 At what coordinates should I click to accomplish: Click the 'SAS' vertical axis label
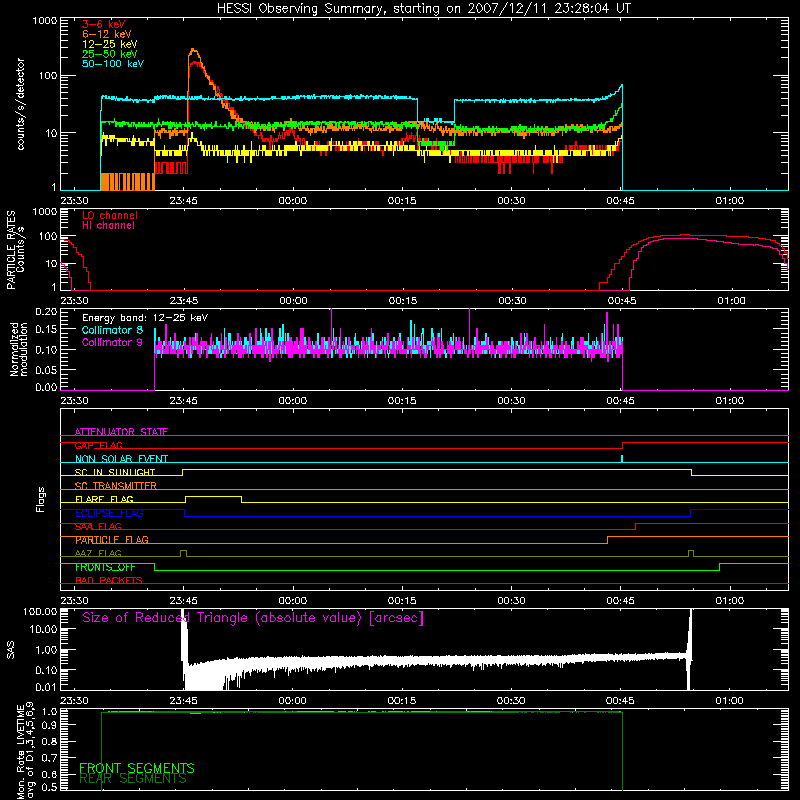coord(10,650)
